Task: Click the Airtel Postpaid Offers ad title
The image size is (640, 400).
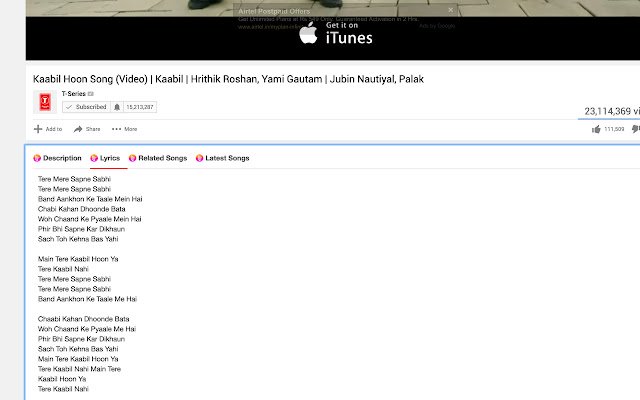Action: 274,11
